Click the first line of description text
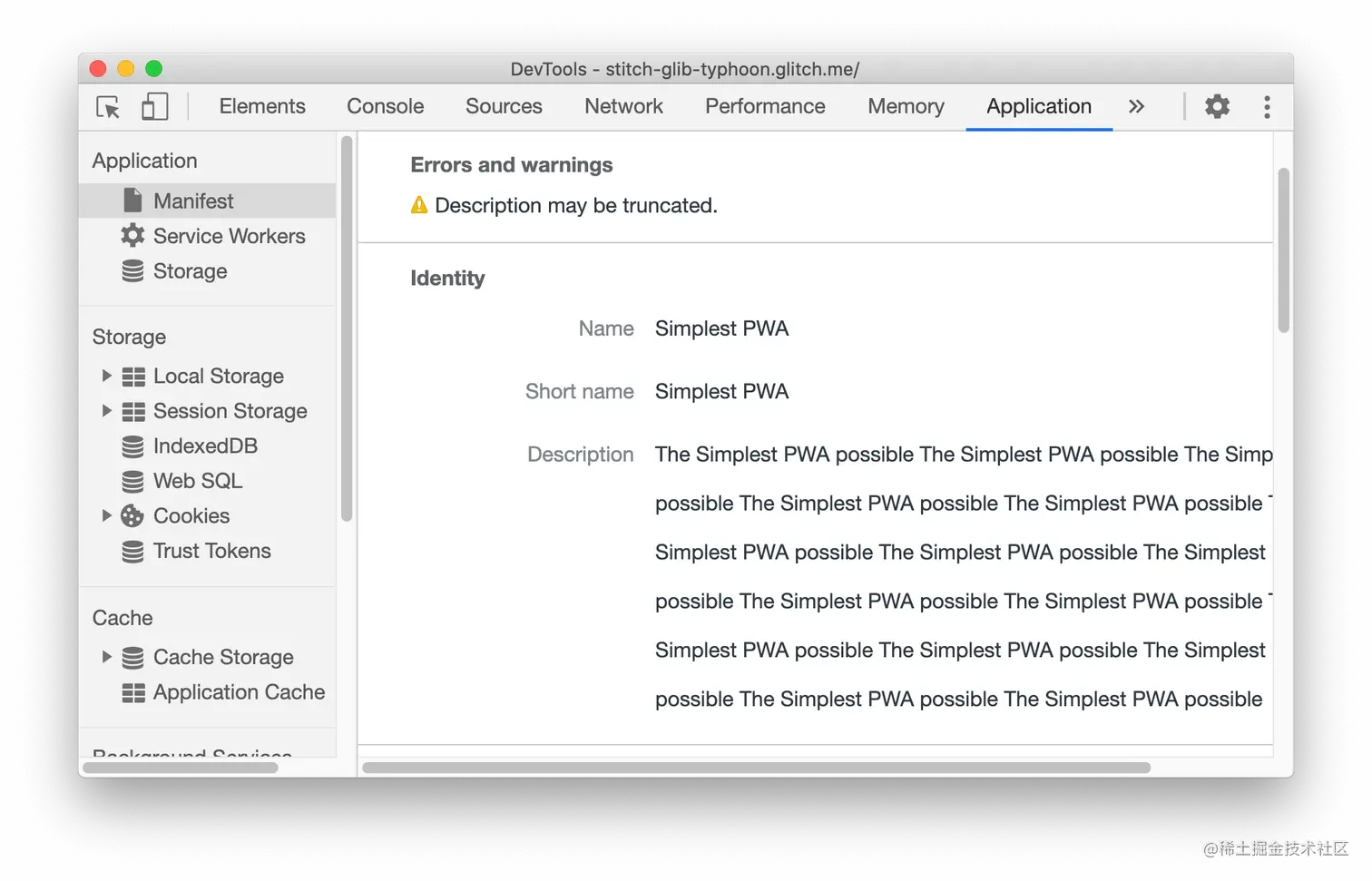The image size is (1372, 881). (x=964, y=454)
